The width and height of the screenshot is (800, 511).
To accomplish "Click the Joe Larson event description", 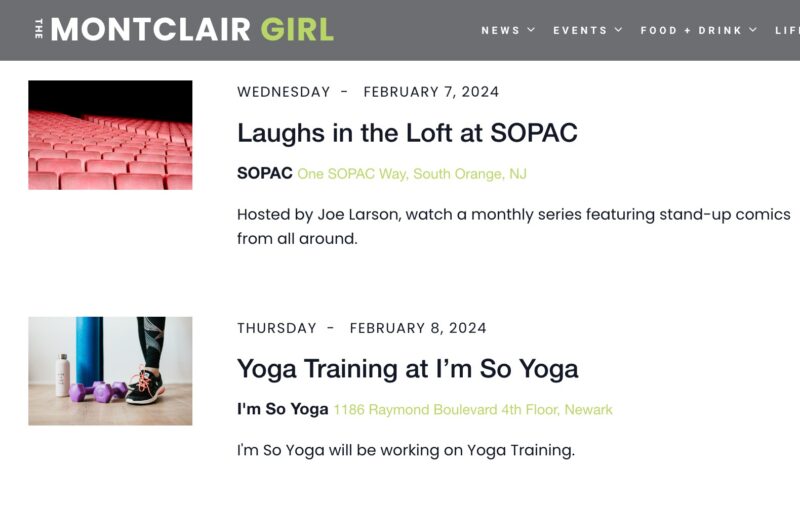I will (x=514, y=226).
